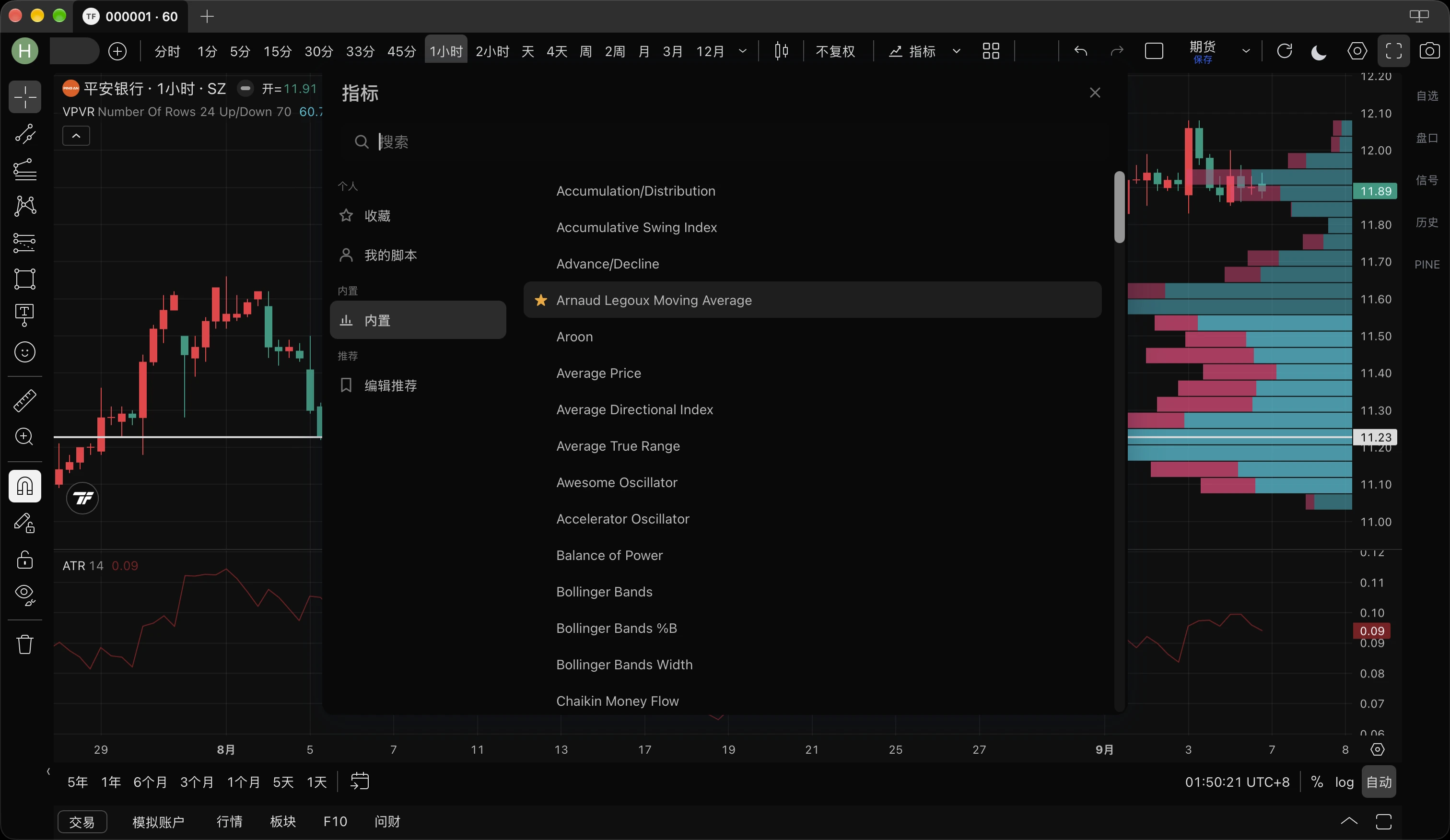The image size is (1450, 840).
Task: Activate the zoom in tool
Action: pos(25,437)
